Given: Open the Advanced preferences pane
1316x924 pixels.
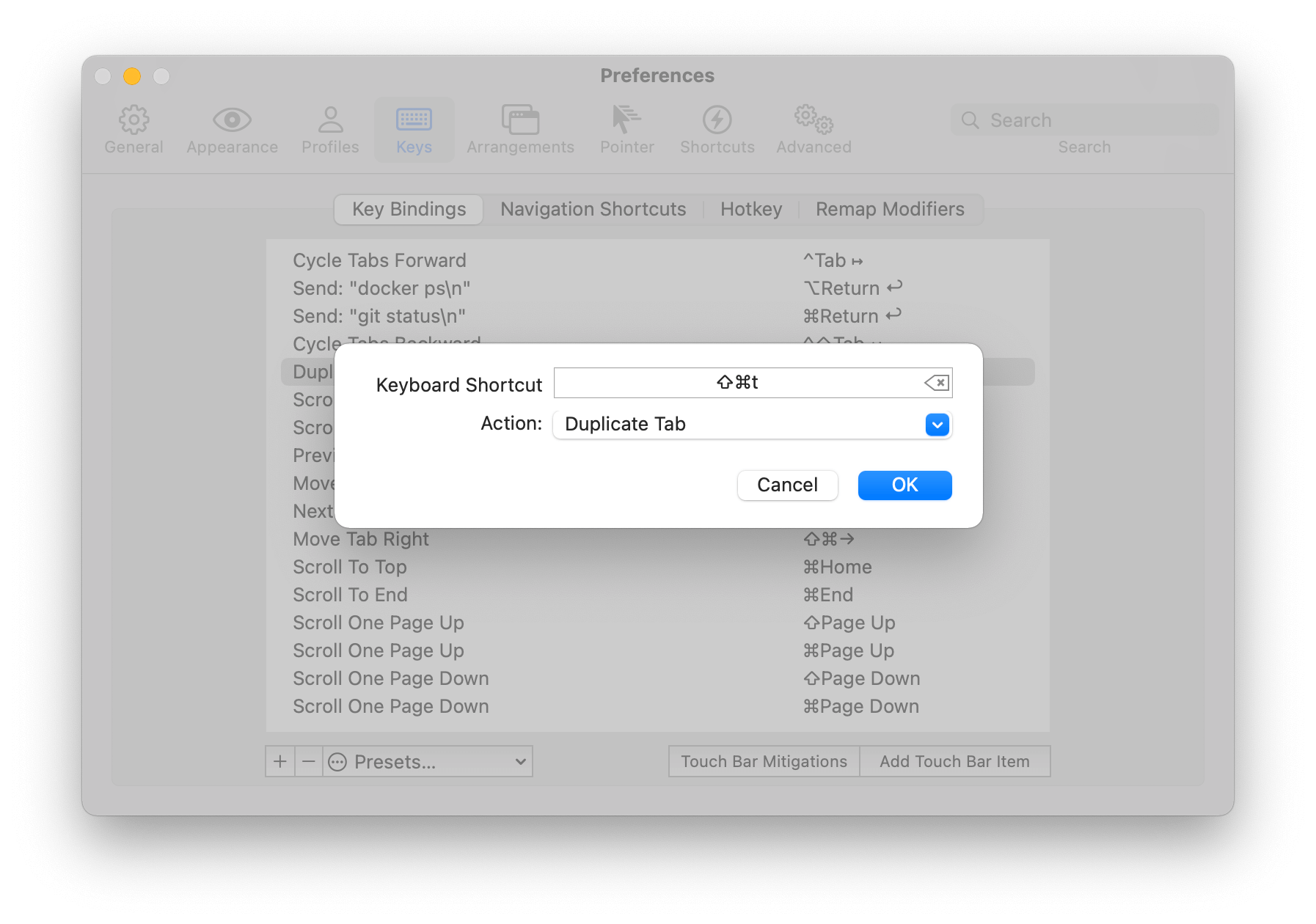Looking at the screenshot, I should (x=813, y=129).
